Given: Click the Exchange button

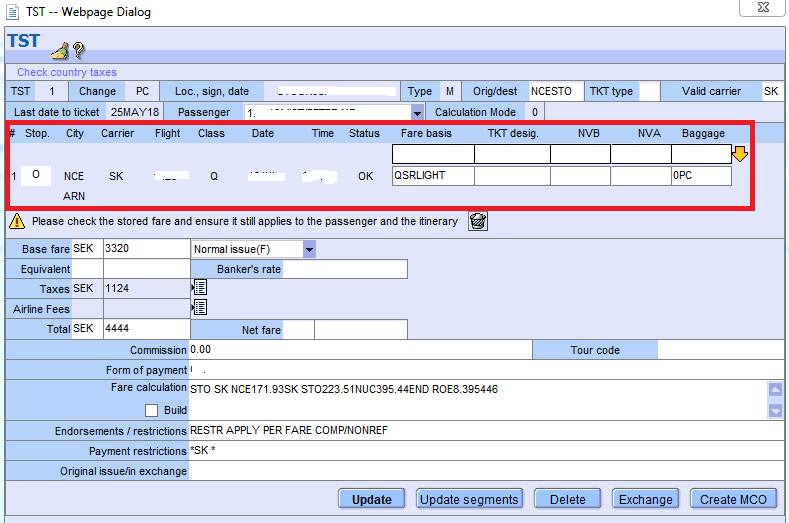Looking at the screenshot, I should pos(646,499).
